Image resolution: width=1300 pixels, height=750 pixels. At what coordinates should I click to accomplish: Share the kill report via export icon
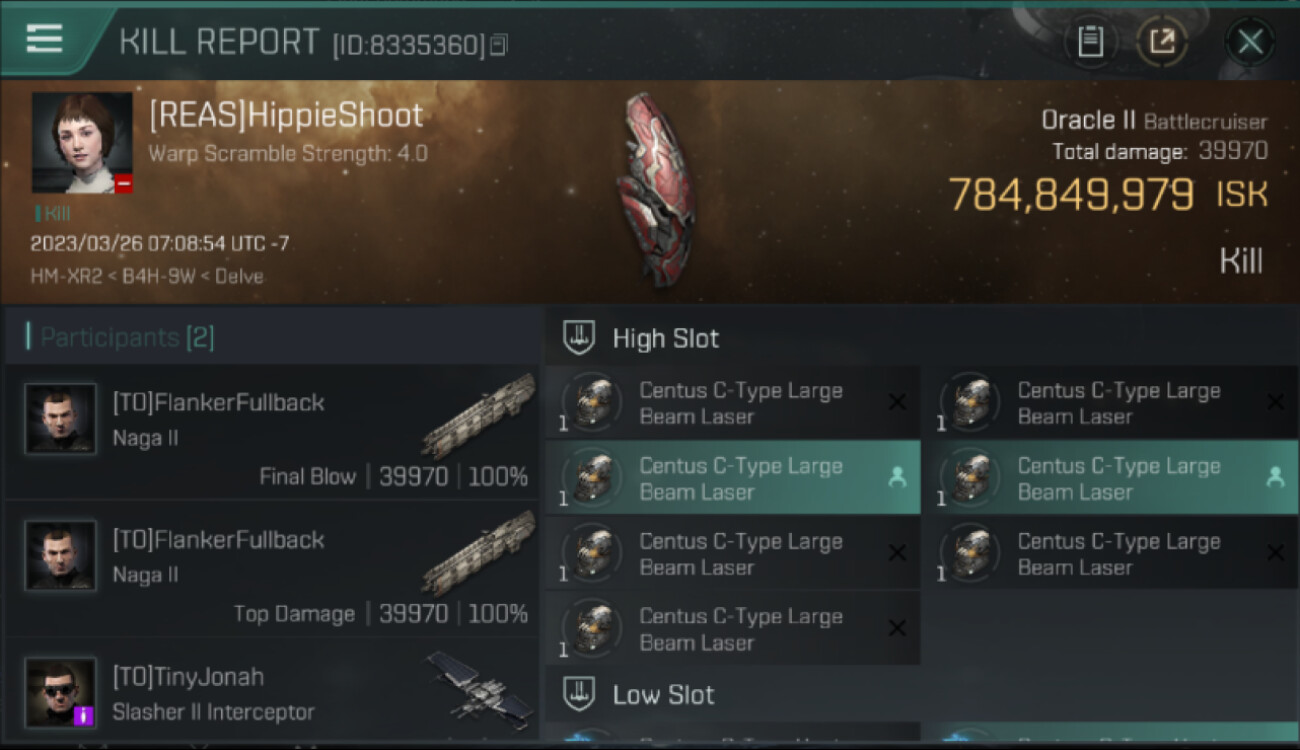pyautogui.click(x=1161, y=41)
